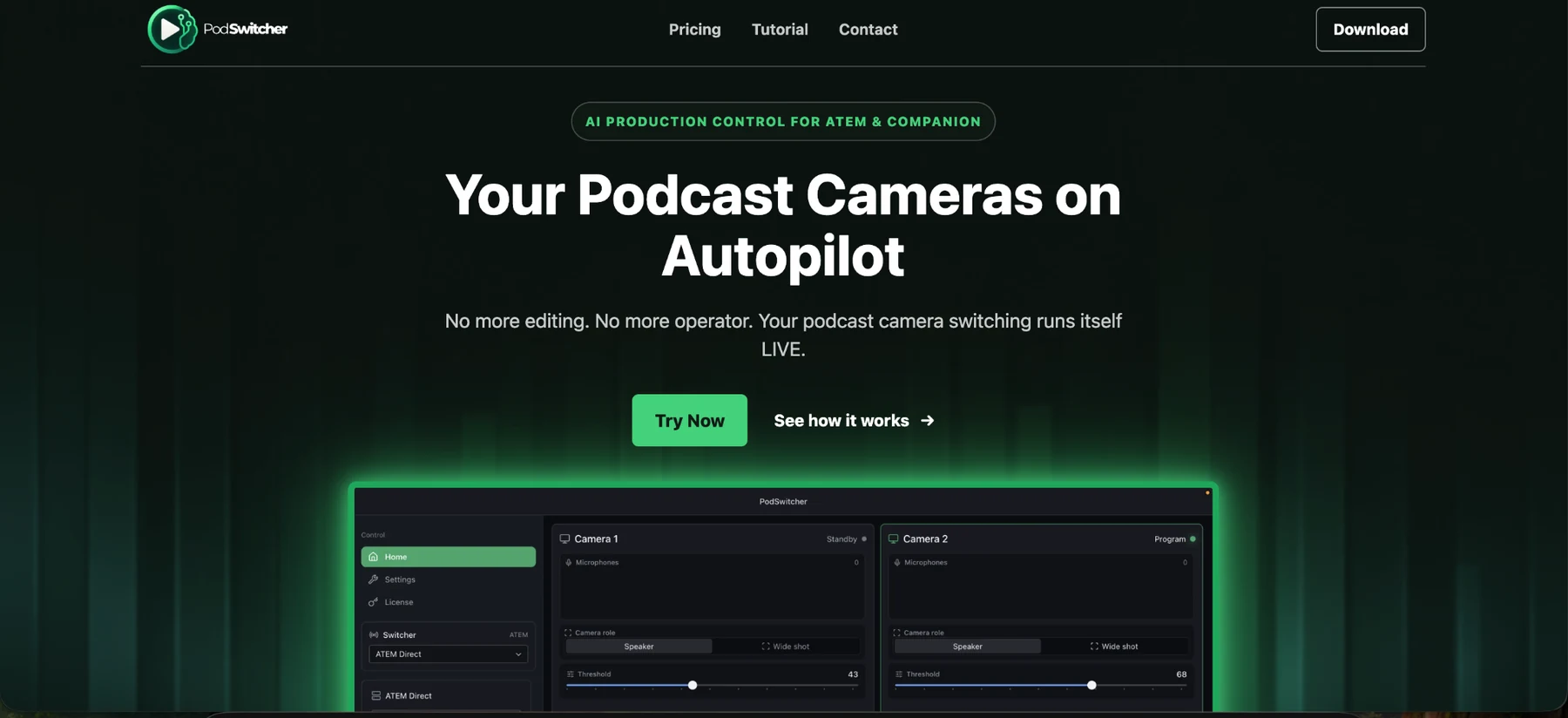Image resolution: width=1568 pixels, height=718 pixels.
Task: Click the ATEM Direct panel server icon
Action: [375, 696]
